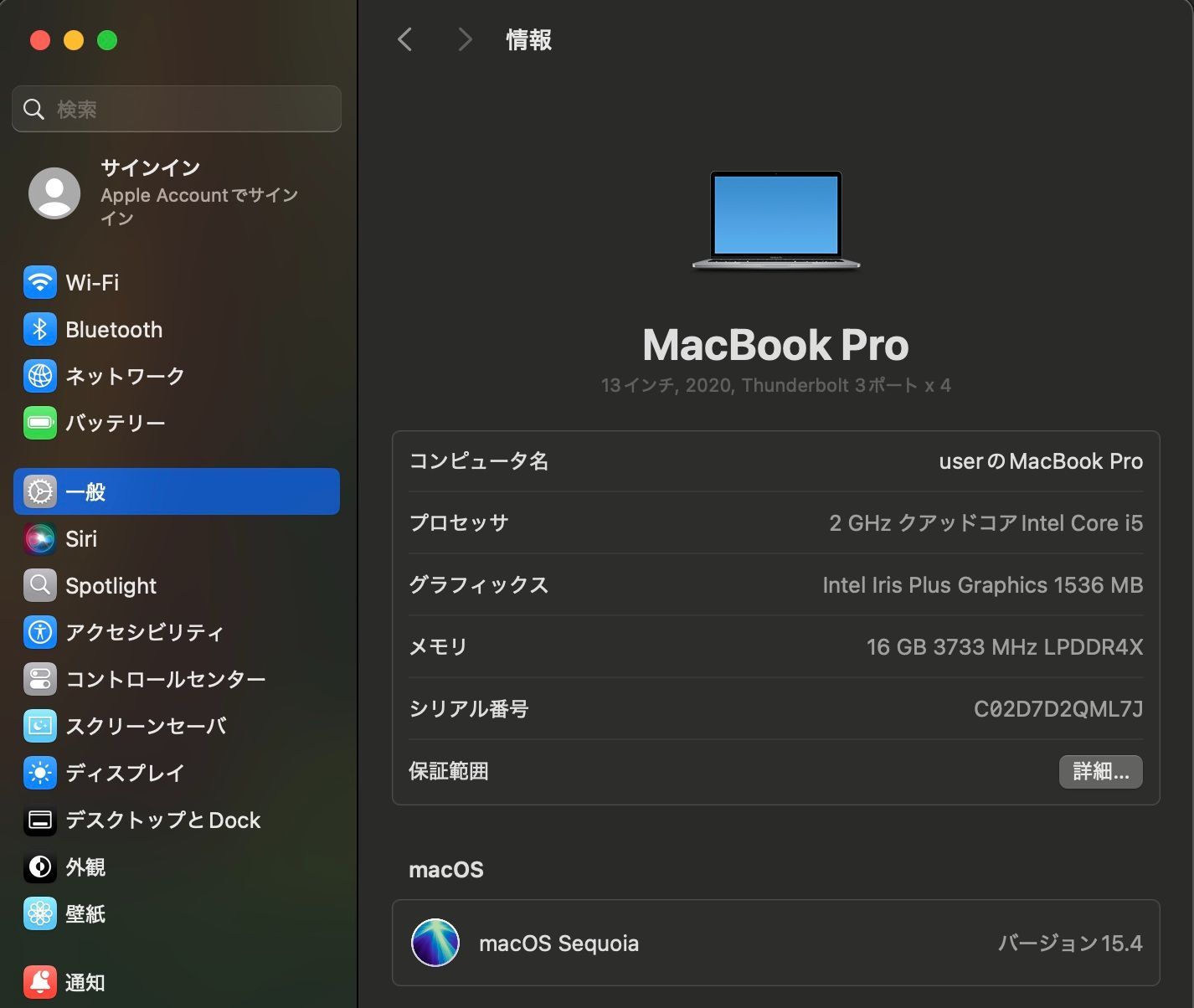This screenshot has height=1008, width=1194.
Task: Click the 検索 search field
Action: point(177,109)
